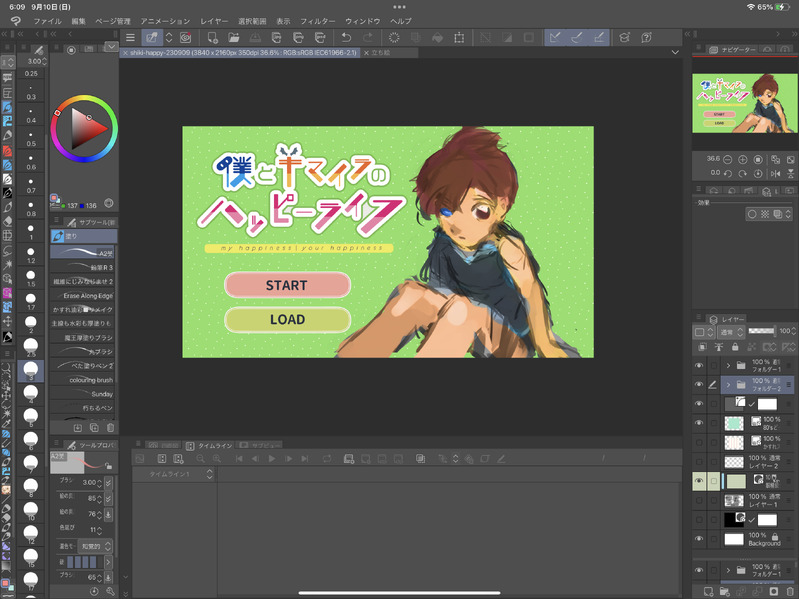
Task: Select the frame border tool icon
Action: coord(8,93)
